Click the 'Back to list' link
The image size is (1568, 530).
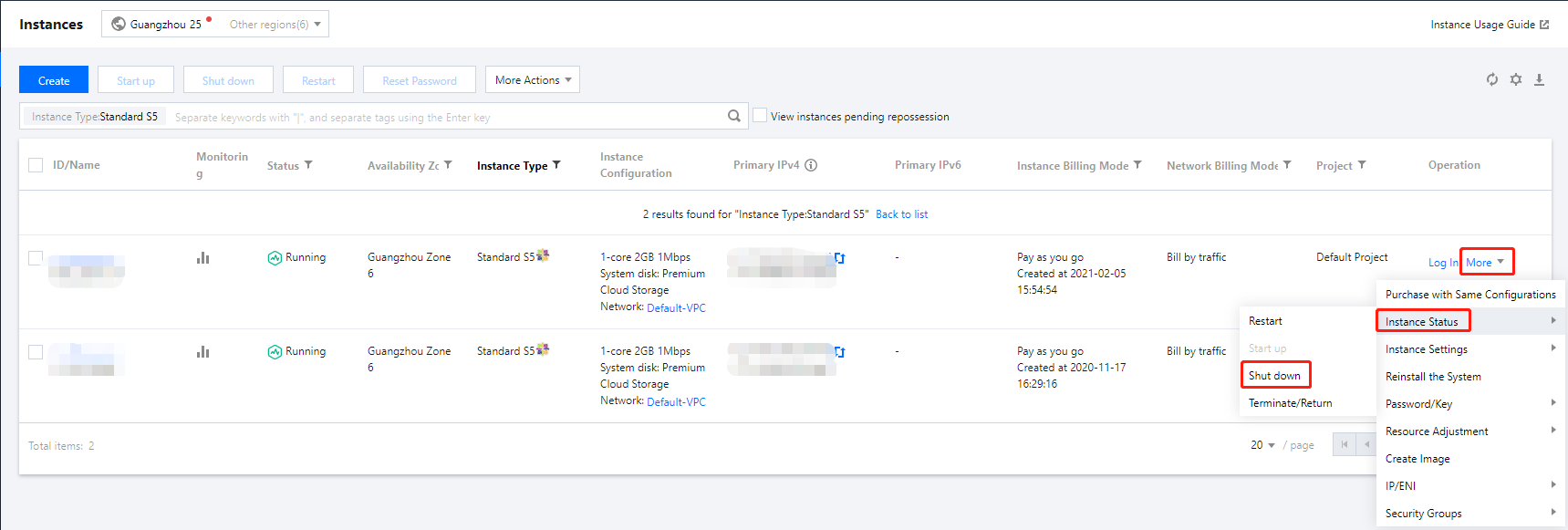[901, 214]
